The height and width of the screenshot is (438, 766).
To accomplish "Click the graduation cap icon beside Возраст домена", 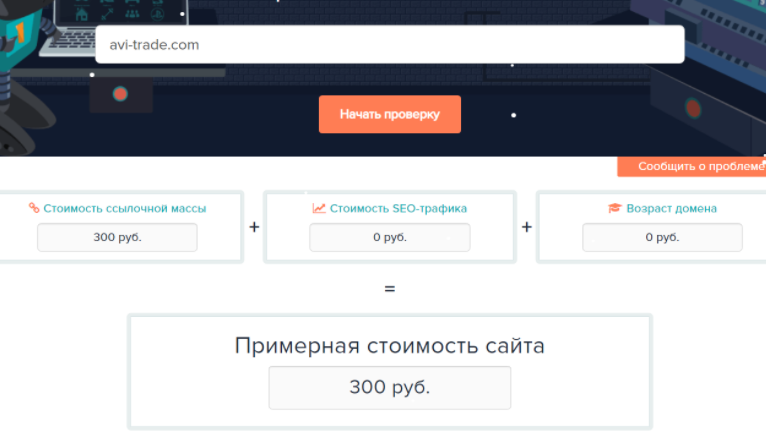I will click(x=614, y=208).
